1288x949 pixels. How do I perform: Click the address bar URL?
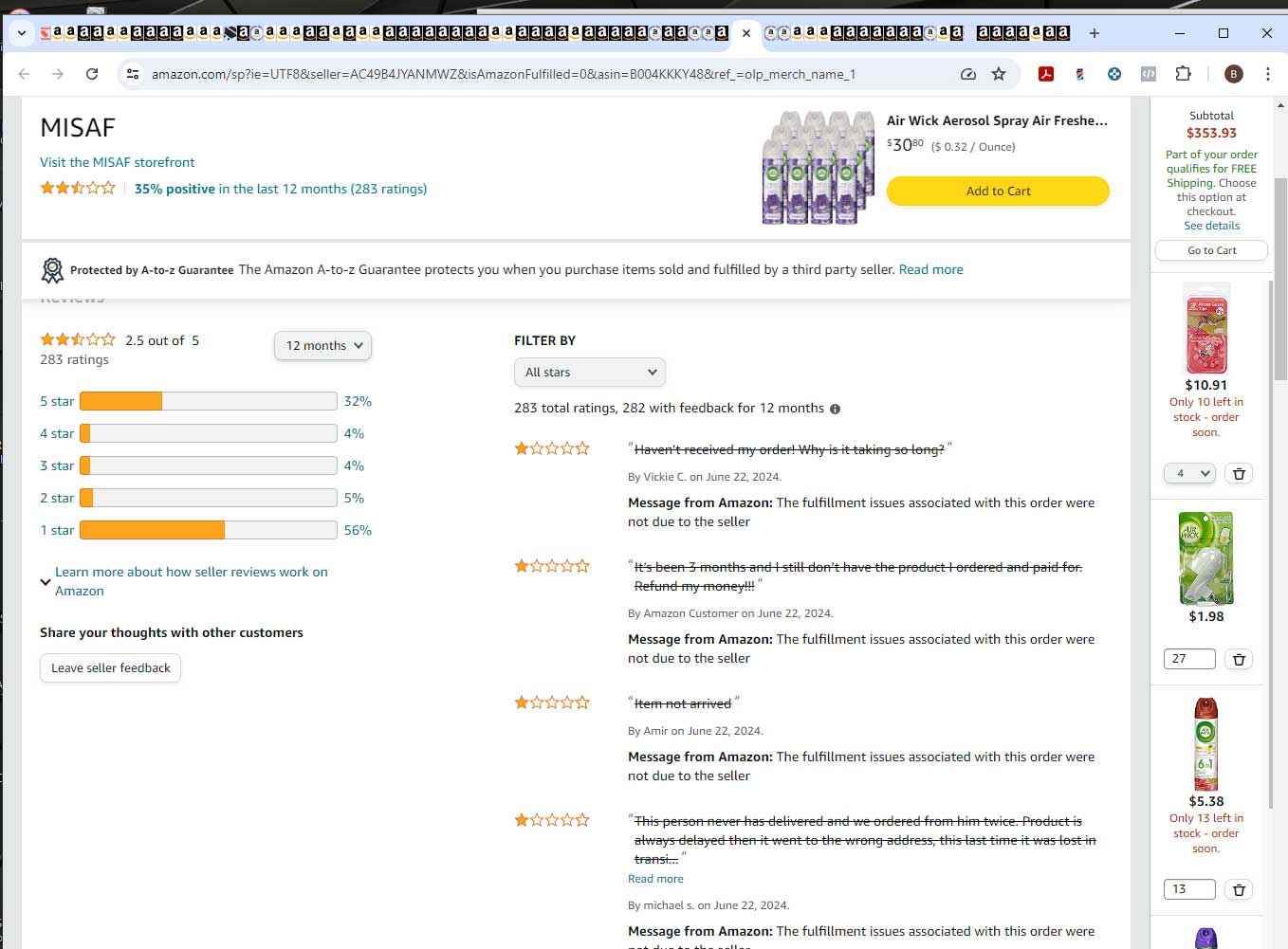point(503,74)
